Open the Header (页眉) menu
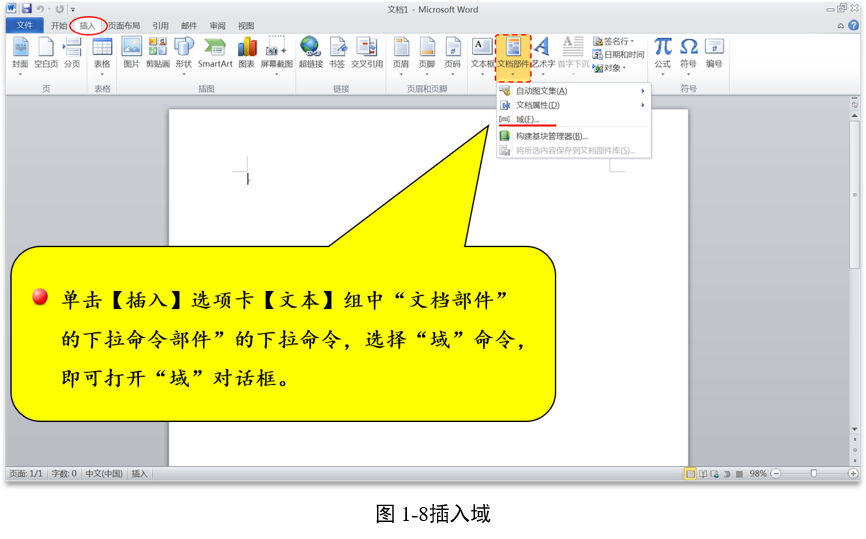Image resolution: width=866 pixels, height=539 pixels. [x=401, y=55]
